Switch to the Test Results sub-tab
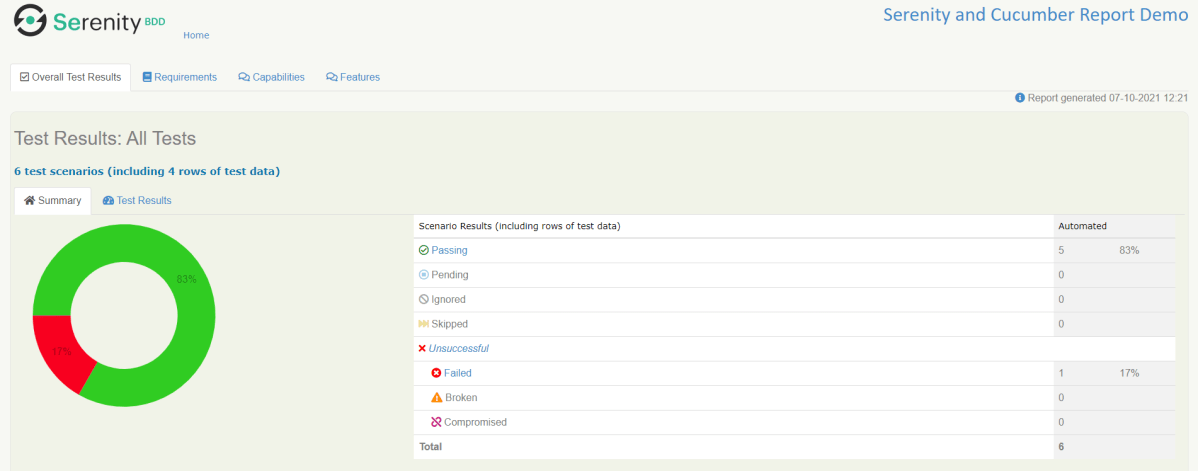Viewport: 1198px width, 471px height. pos(137,200)
